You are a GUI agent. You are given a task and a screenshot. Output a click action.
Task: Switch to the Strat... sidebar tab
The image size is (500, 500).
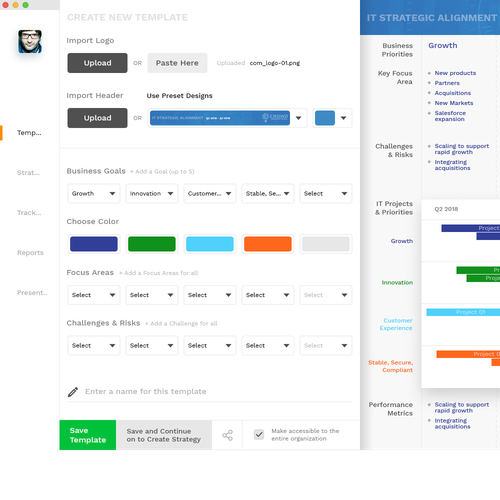pyautogui.click(x=28, y=173)
